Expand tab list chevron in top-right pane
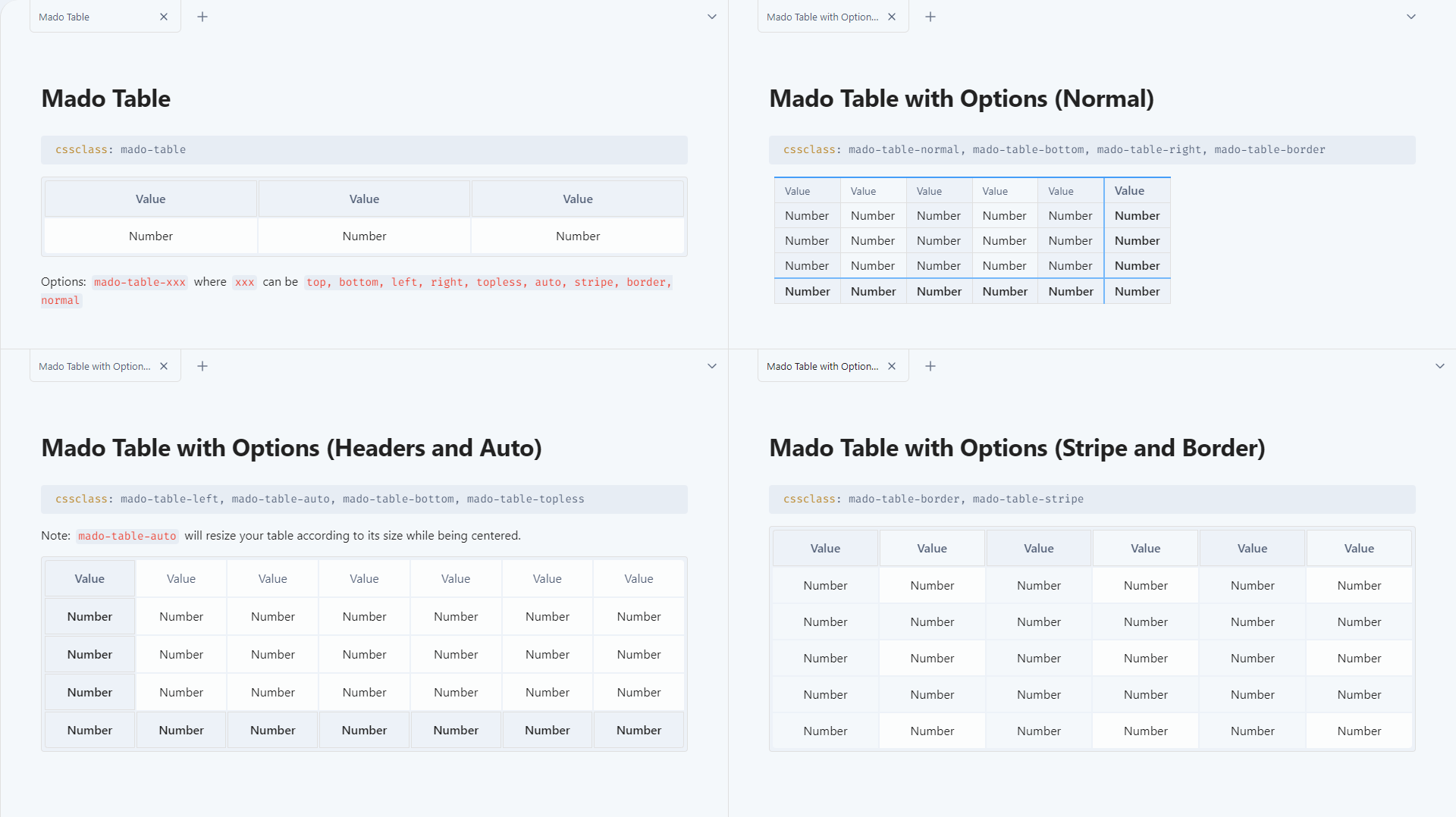The width and height of the screenshot is (1456, 817). click(x=1411, y=17)
